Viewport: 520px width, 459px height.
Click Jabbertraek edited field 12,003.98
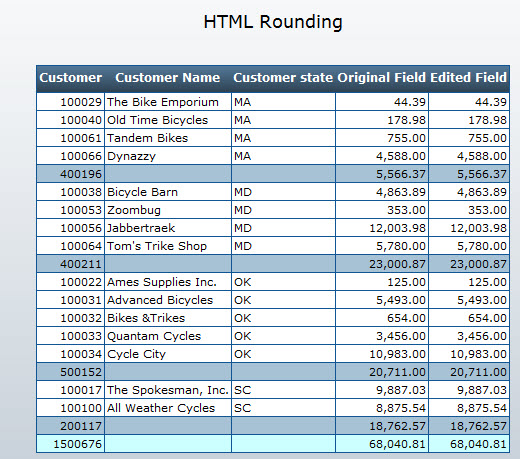click(x=469, y=228)
